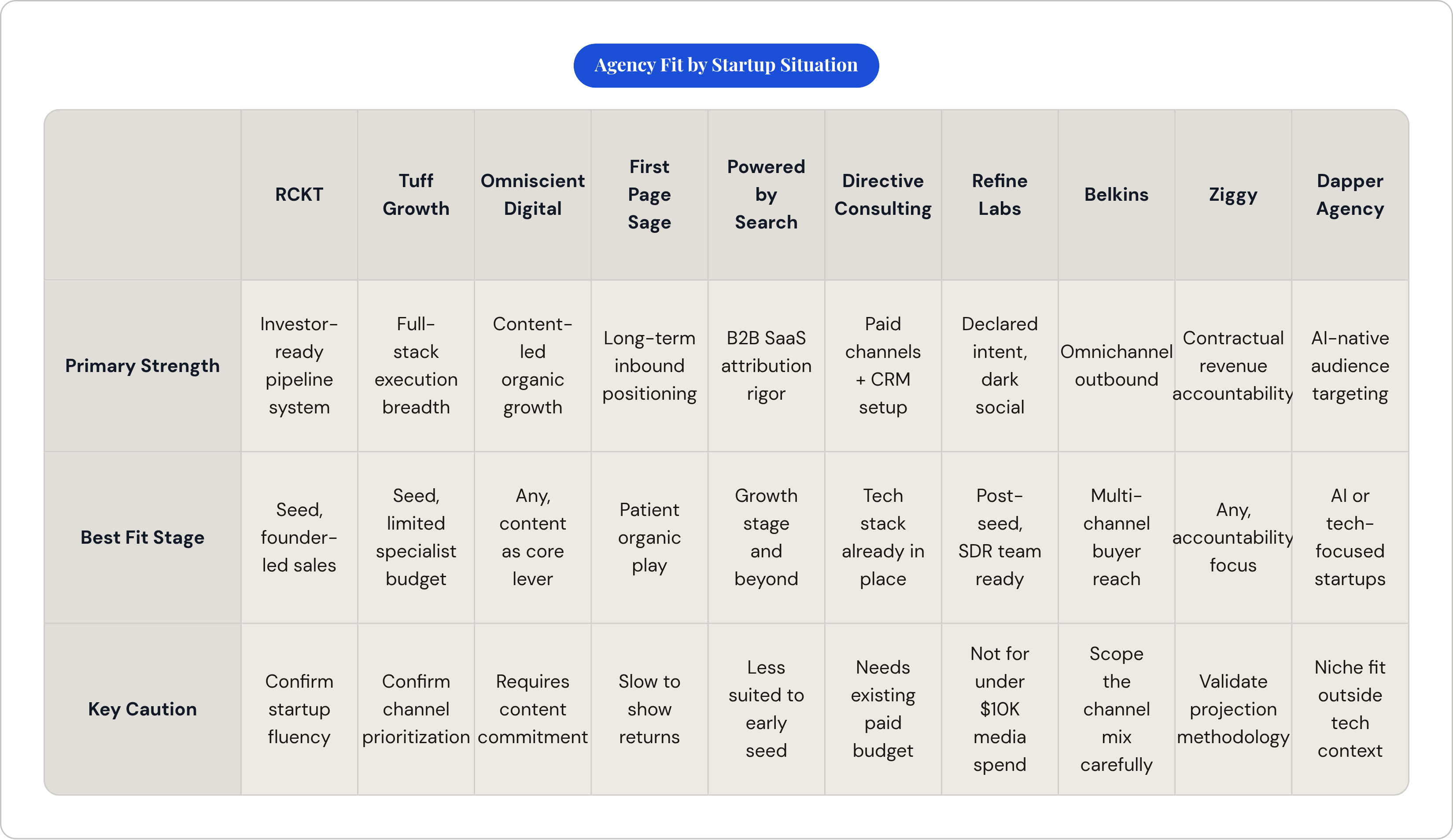Select the Belkins column header
1453x840 pixels.
tap(1116, 194)
